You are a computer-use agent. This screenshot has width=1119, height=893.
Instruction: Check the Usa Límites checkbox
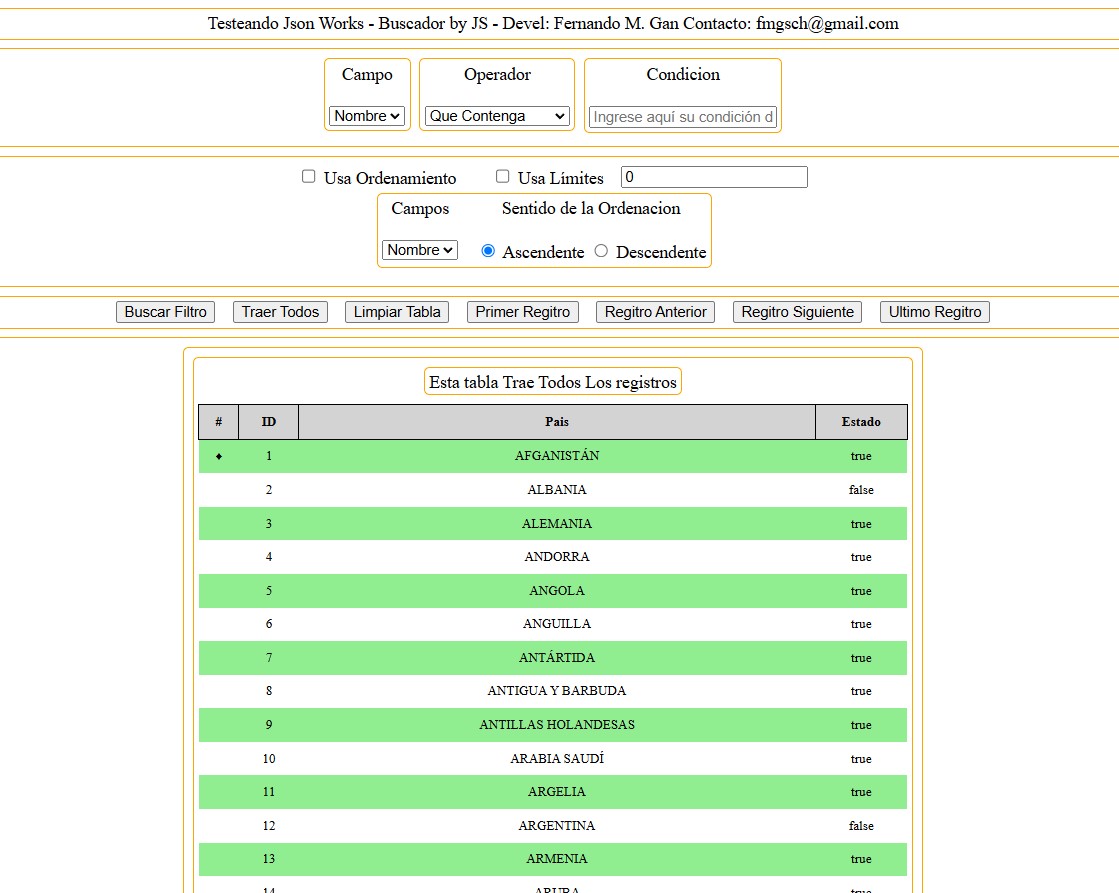tap(503, 176)
